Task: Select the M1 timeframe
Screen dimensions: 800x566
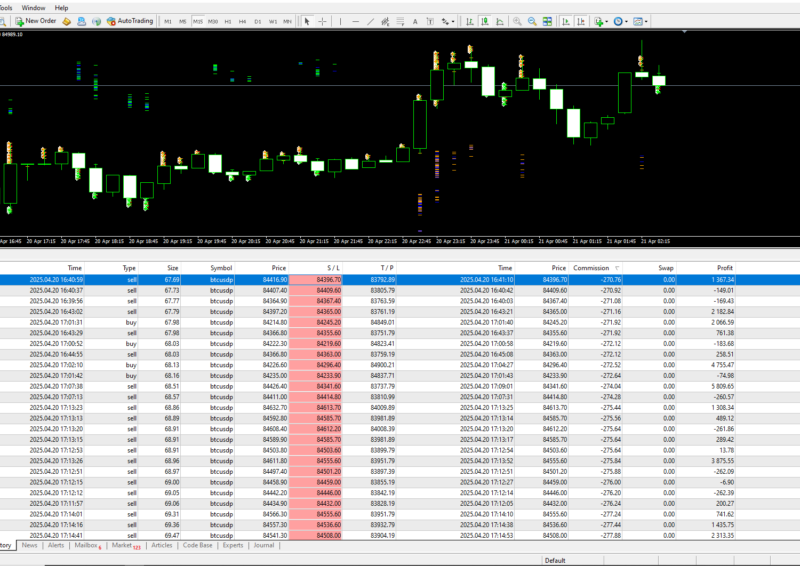Action: coord(167,20)
